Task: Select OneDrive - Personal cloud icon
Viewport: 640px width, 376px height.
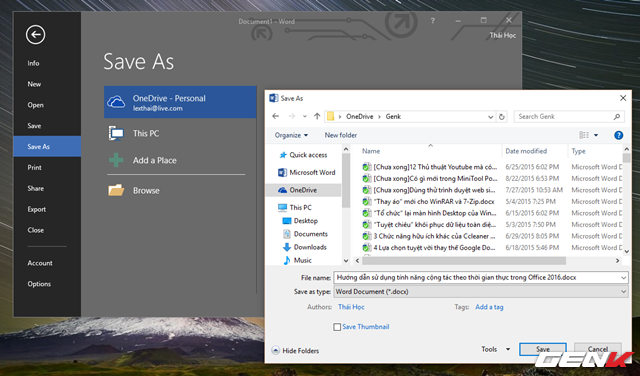Action: pyautogui.click(x=116, y=102)
